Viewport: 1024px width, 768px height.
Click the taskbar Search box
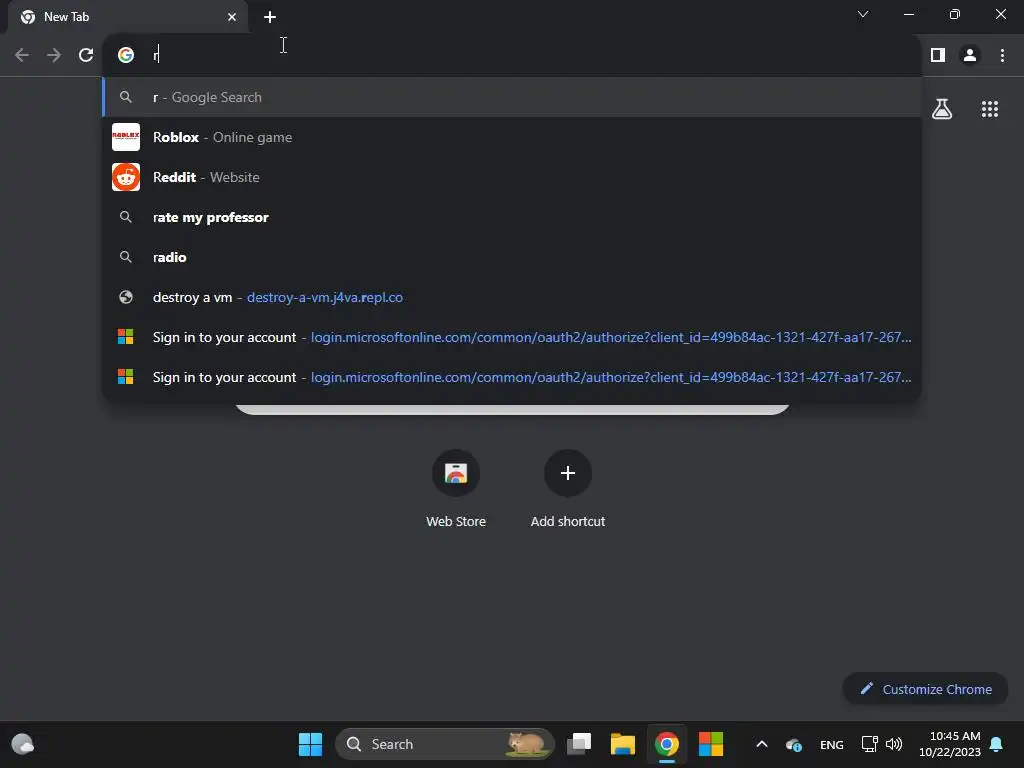point(445,744)
